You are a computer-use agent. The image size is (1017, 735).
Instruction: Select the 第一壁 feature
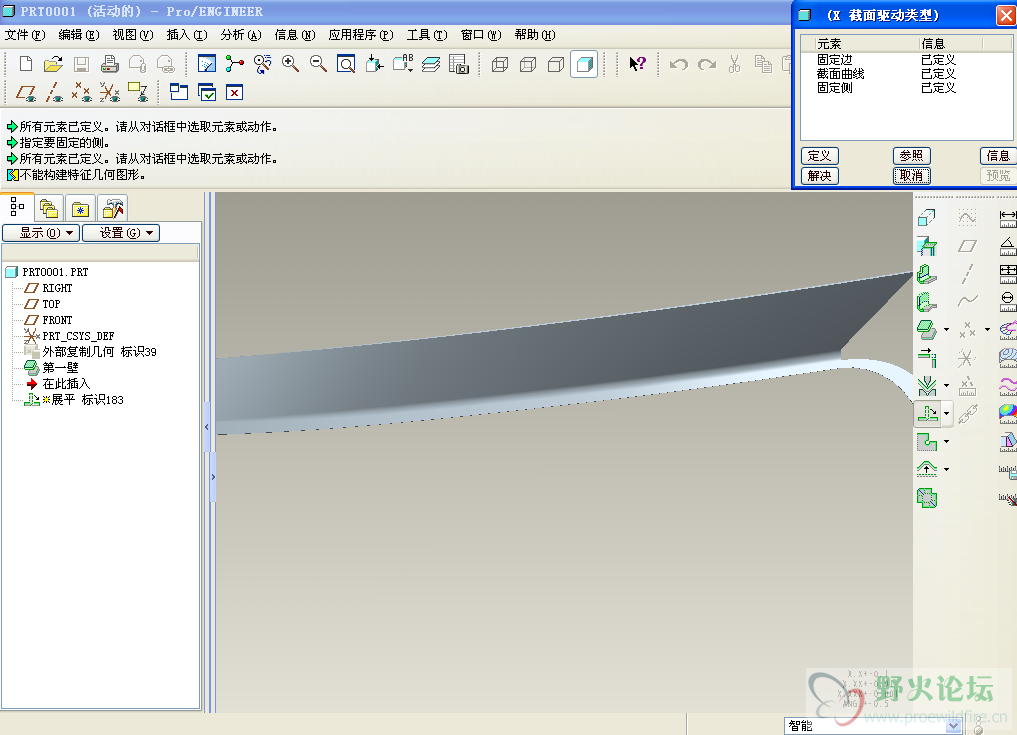click(x=60, y=368)
